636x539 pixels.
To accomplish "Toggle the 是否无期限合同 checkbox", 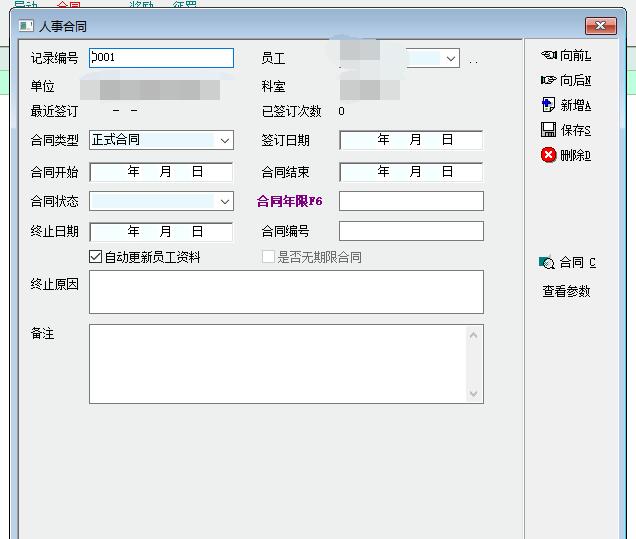I will point(268,257).
